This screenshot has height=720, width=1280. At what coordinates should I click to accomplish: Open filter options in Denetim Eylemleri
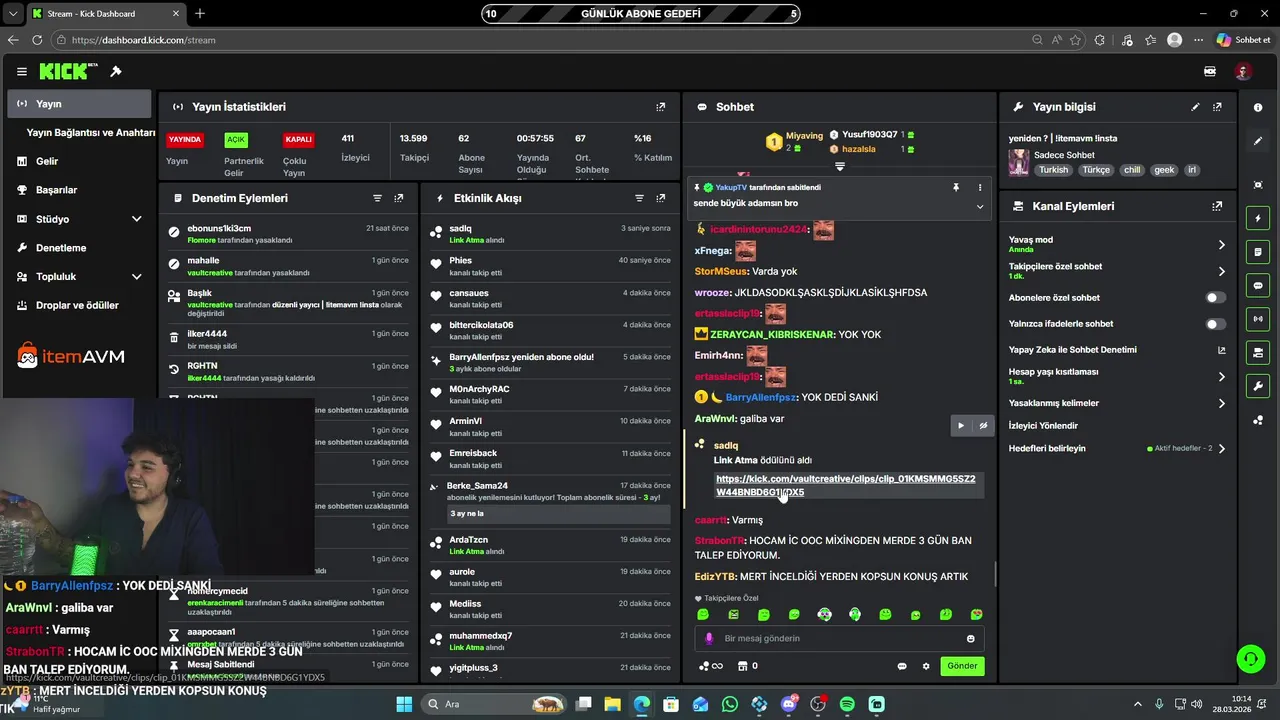378,198
